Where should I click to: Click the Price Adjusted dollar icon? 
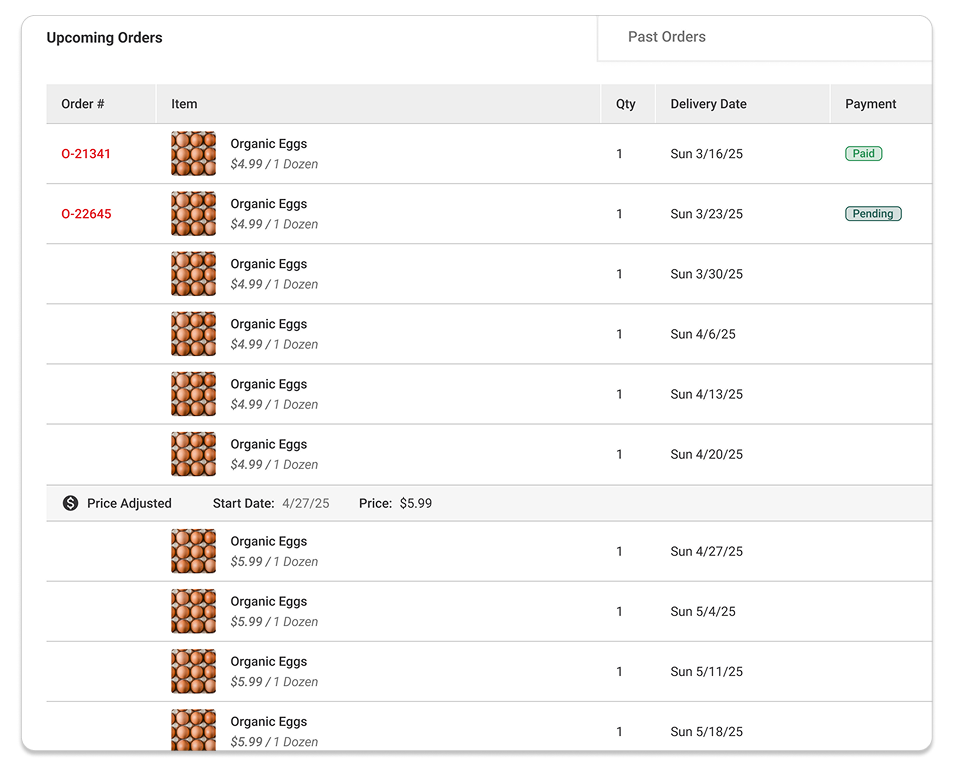click(x=71, y=503)
